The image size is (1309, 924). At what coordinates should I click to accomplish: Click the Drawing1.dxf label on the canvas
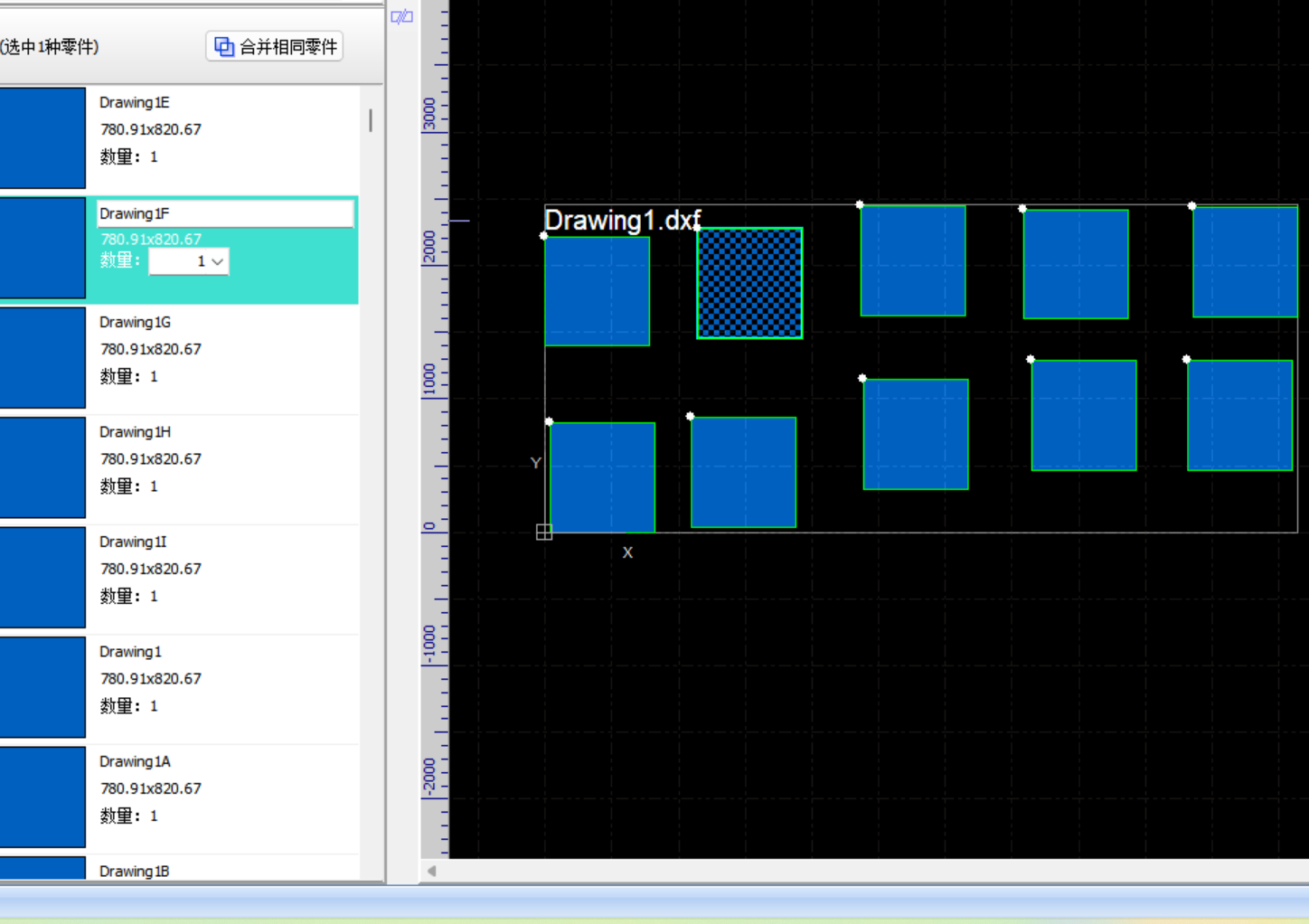[623, 220]
